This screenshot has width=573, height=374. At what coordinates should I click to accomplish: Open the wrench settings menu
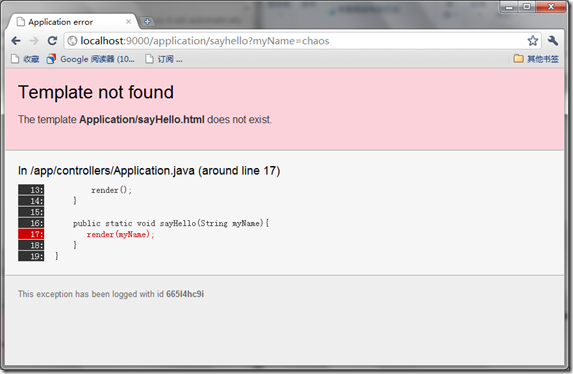553,41
